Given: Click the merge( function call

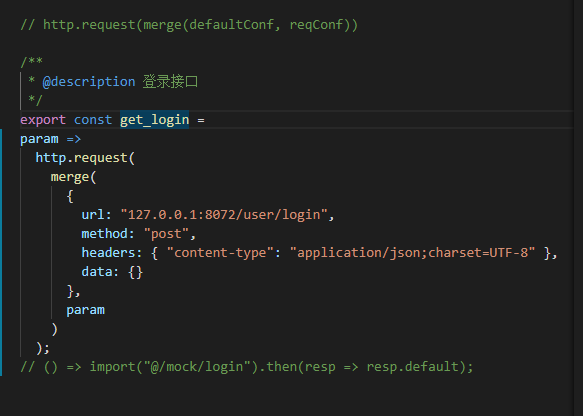Looking at the screenshot, I should [x=73, y=177].
